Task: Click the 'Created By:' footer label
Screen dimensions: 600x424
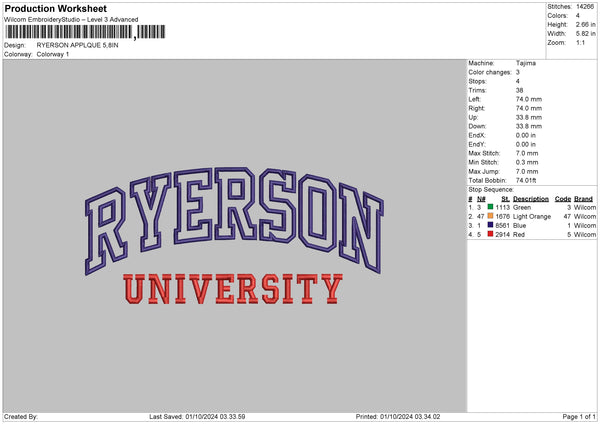Action: click(21, 417)
